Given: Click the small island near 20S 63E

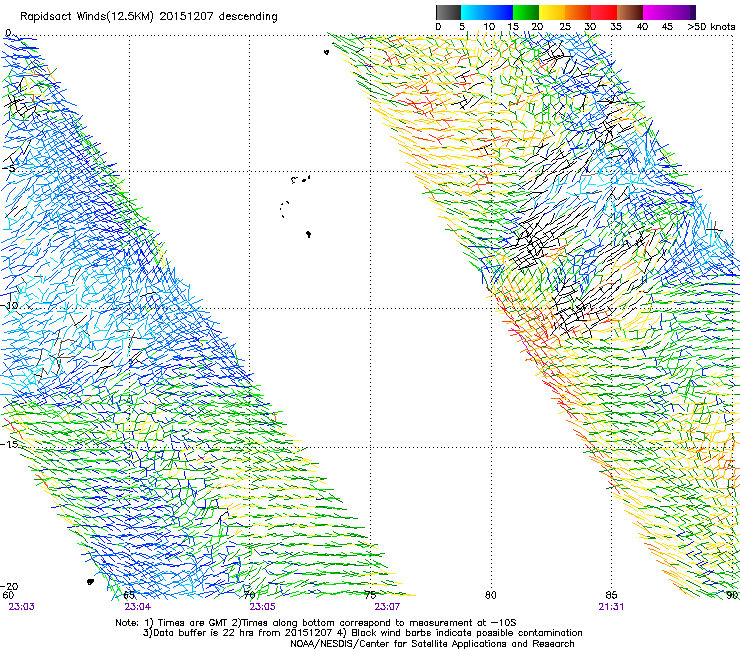Looking at the screenshot, I should pyautogui.click(x=90, y=582).
